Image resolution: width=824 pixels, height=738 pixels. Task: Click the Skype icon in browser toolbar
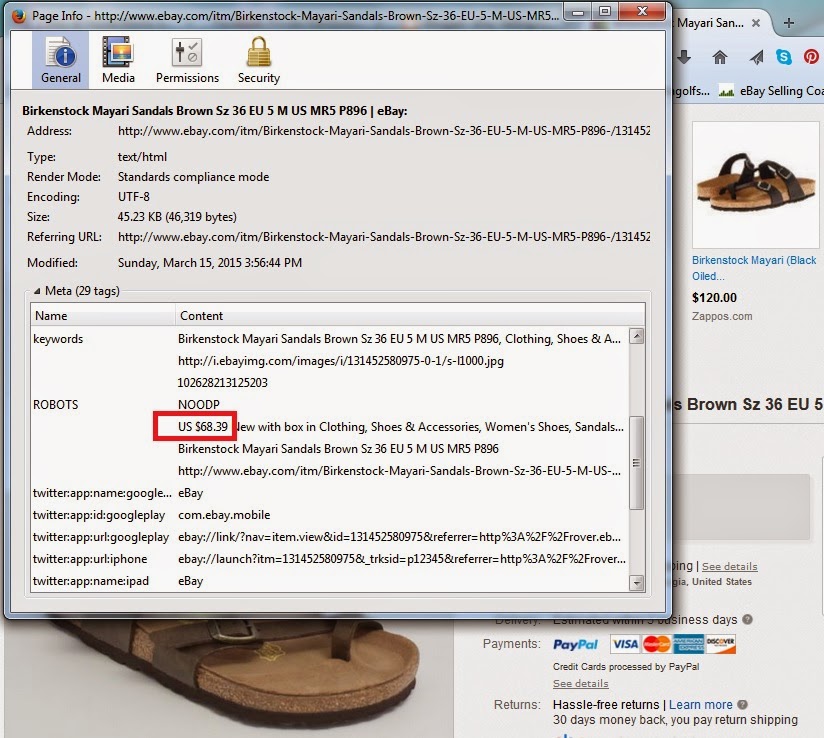pyautogui.click(x=784, y=57)
